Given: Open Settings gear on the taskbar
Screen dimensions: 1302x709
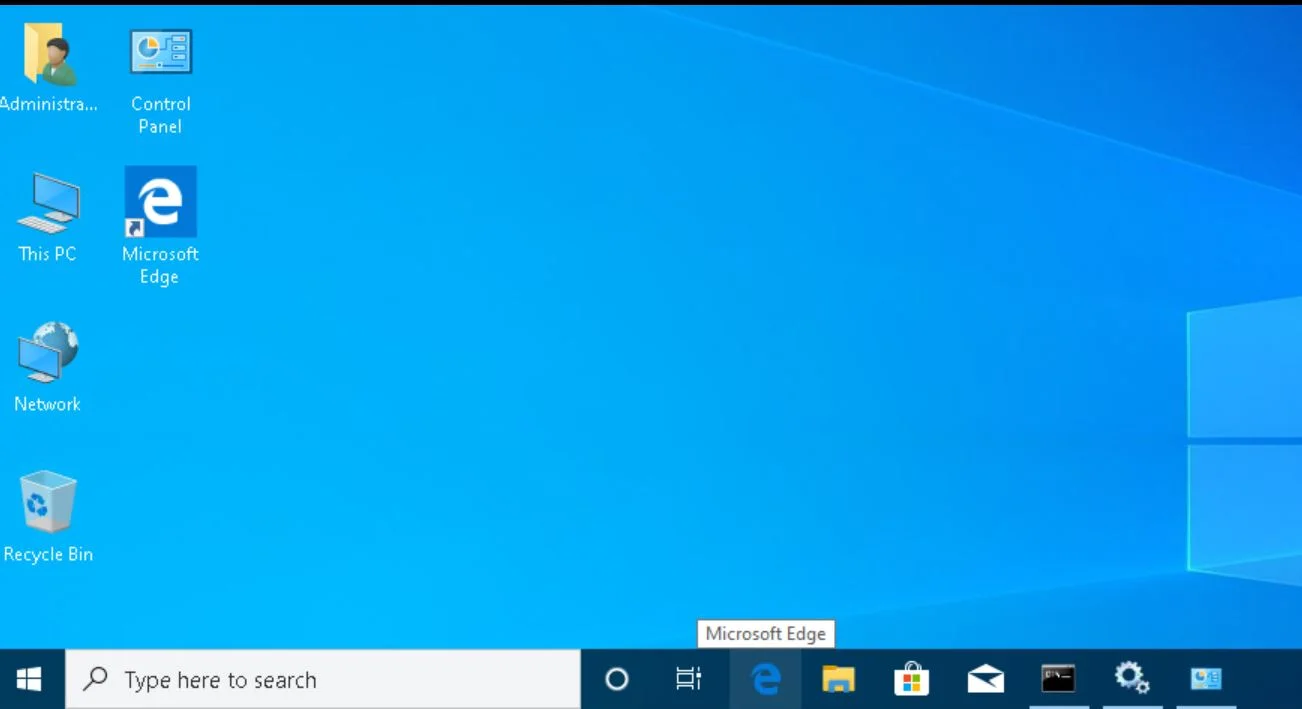Looking at the screenshot, I should pos(1132,680).
